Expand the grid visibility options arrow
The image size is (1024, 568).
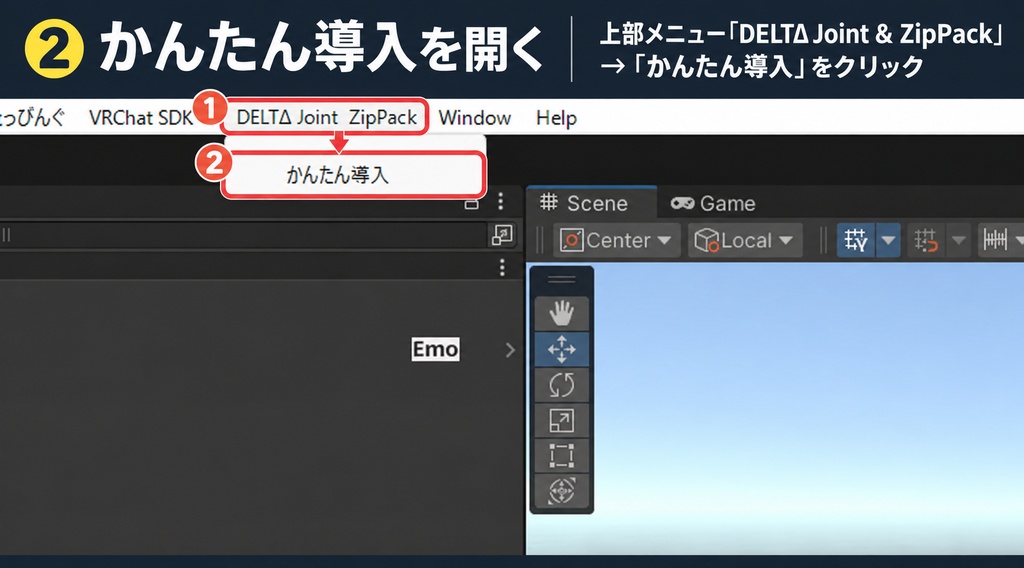[888, 240]
